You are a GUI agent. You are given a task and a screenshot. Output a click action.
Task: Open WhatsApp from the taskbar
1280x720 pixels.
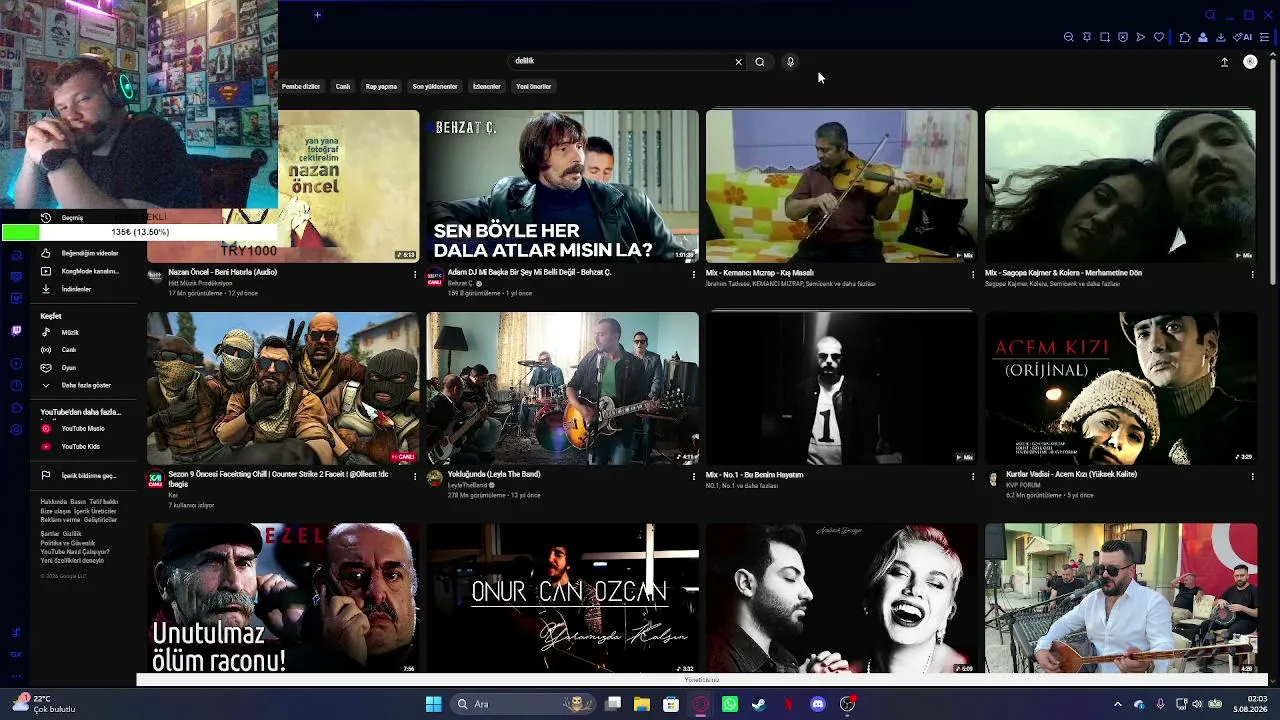pos(730,704)
